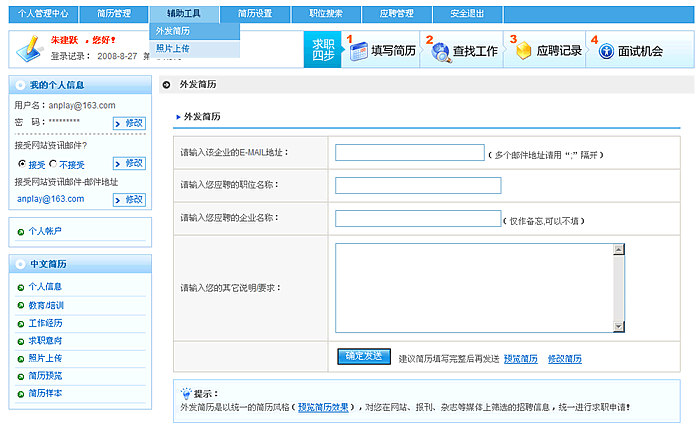Open the 预览简历效果 link in the tip
This screenshot has width=700, height=440.
[x=323, y=408]
